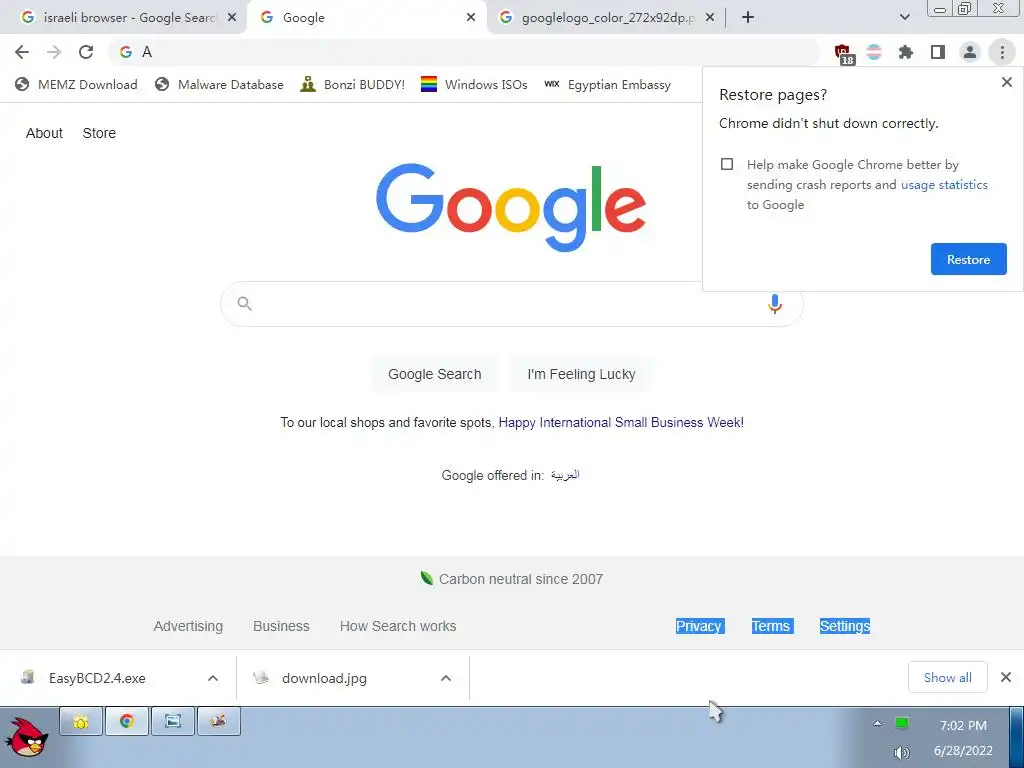Dismiss the Restore pages popup
The image size is (1024, 768).
(x=1006, y=82)
